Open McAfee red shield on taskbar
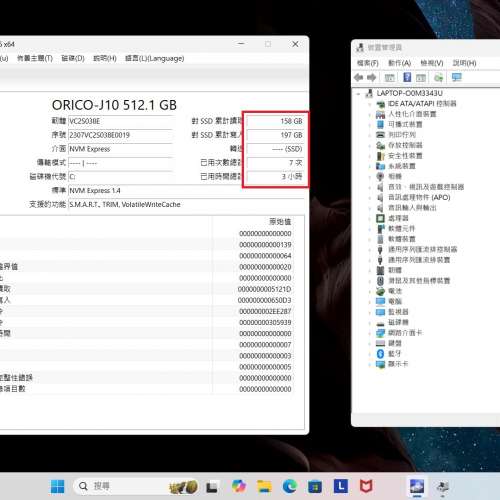 366,486
